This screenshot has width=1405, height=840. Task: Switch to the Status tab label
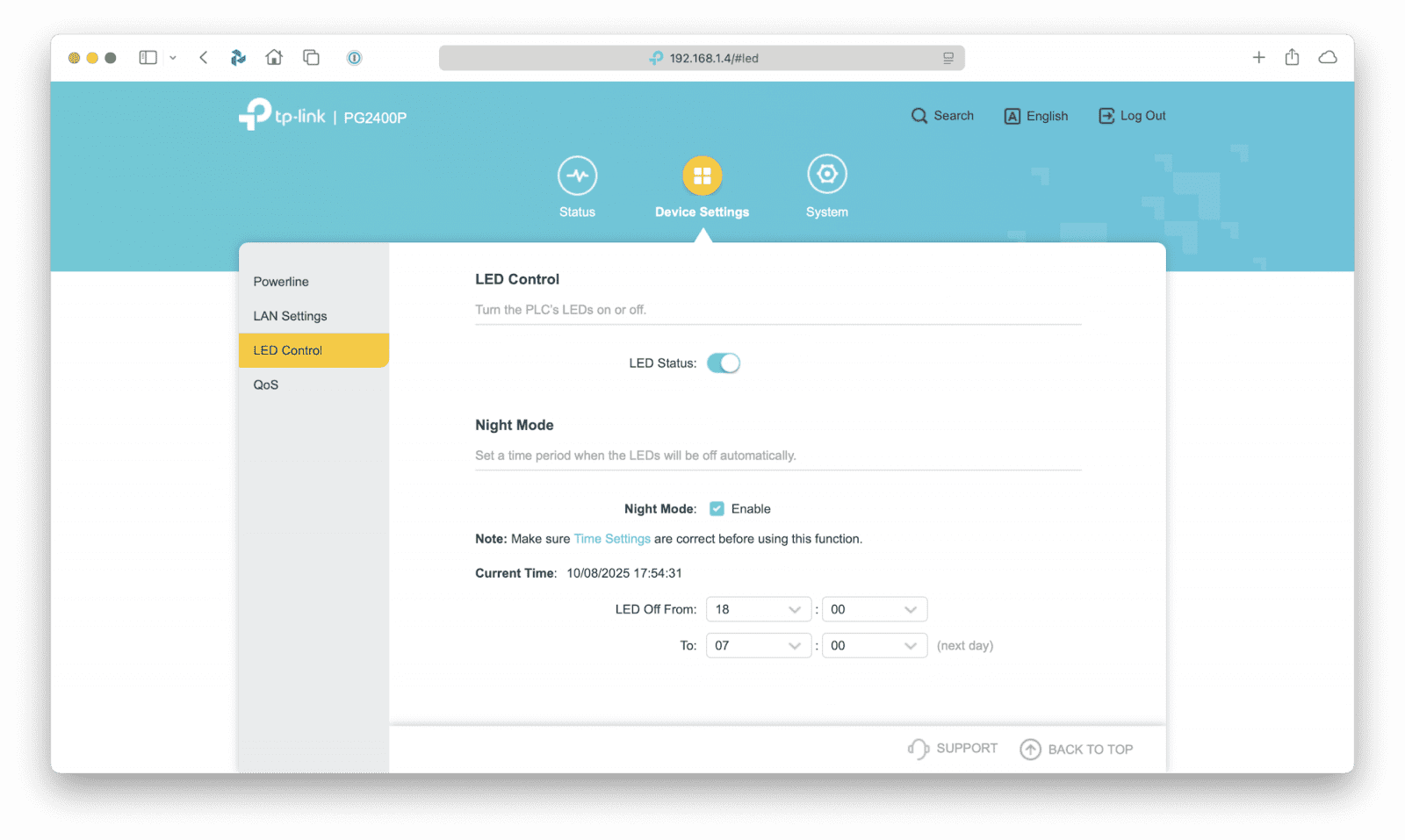pyautogui.click(x=577, y=212)
